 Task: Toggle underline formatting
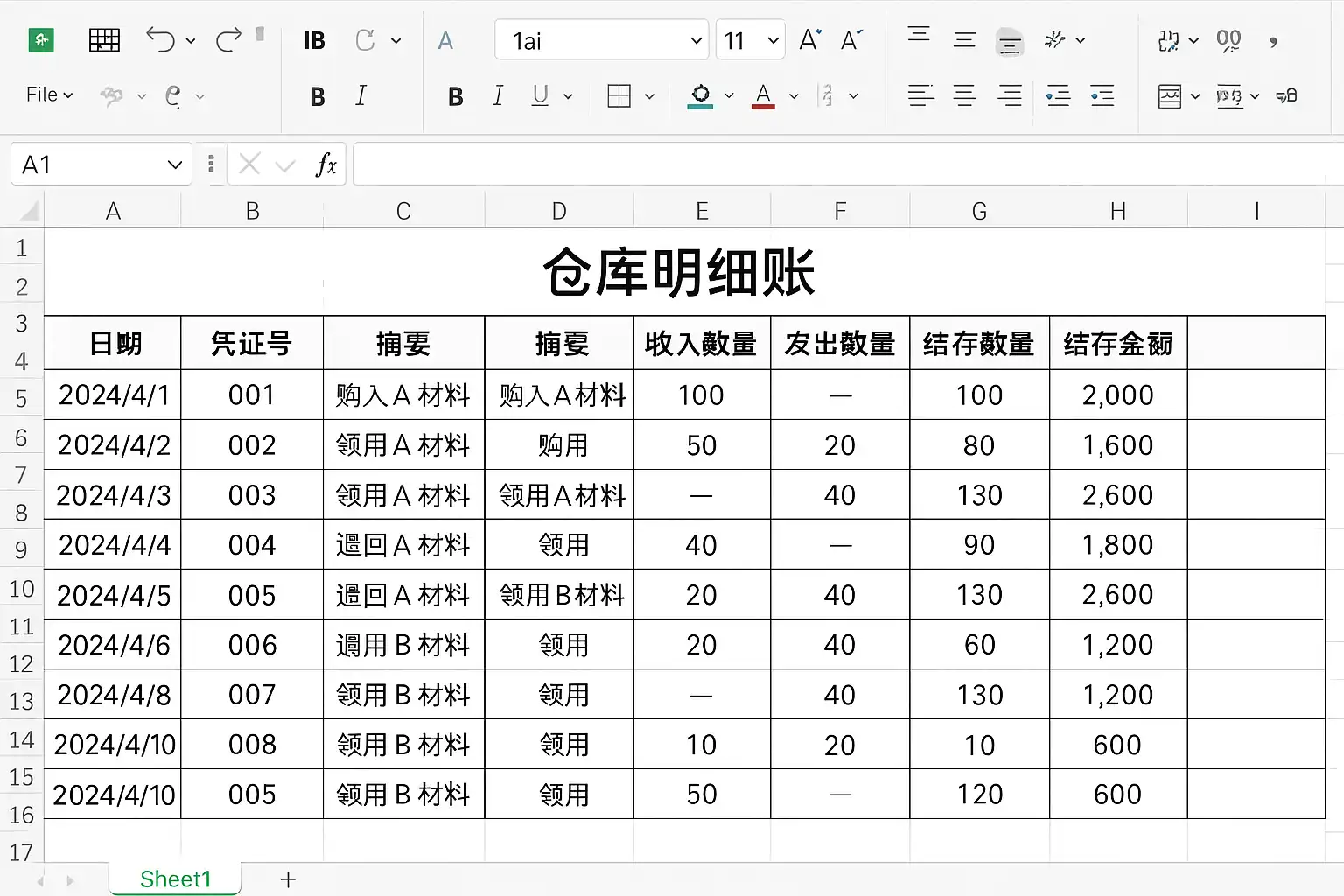540,95
